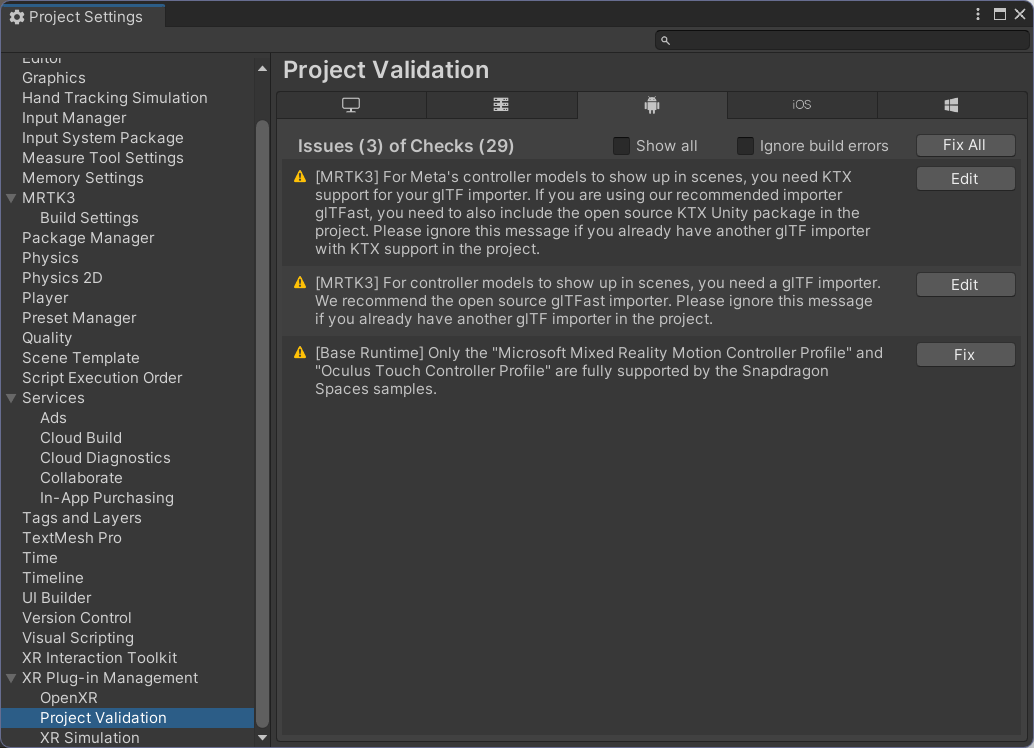Screen dimensions: 1034x748
Task: Select Timeline settings
Action: pyautogui.click(x=53, y=578)
